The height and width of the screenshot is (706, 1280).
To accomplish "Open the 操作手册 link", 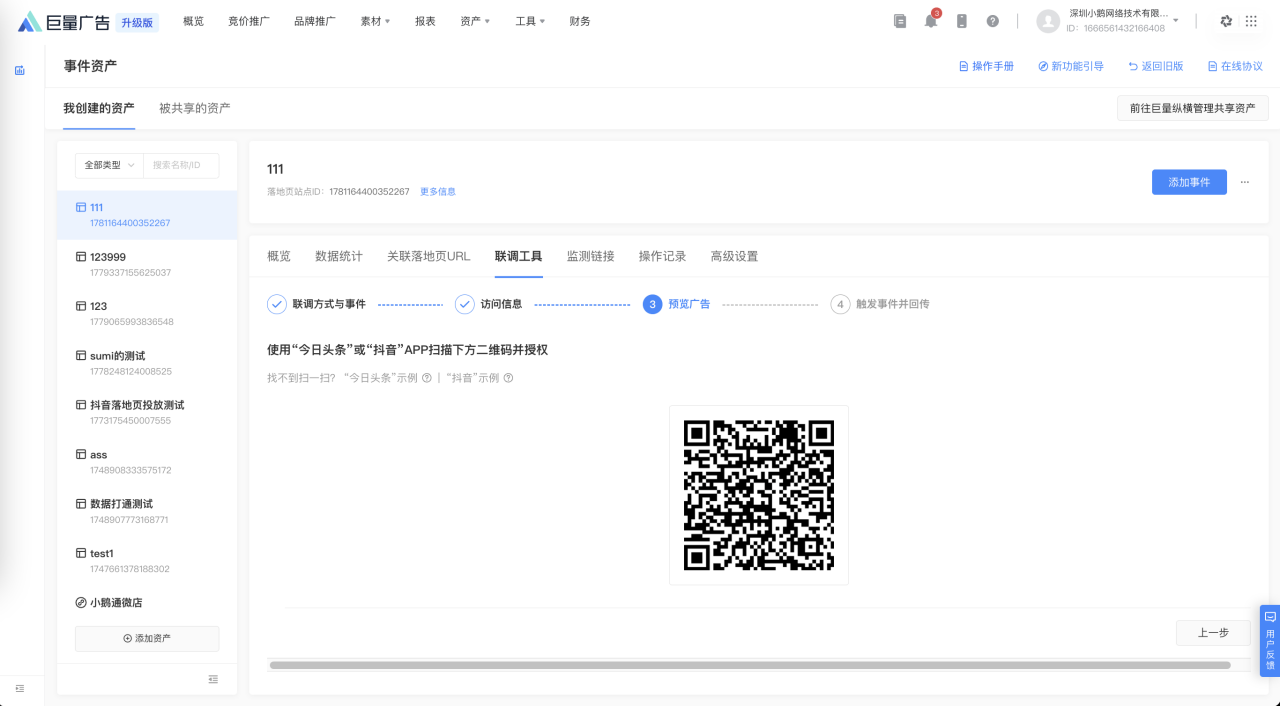I will (x=986, y=66).
